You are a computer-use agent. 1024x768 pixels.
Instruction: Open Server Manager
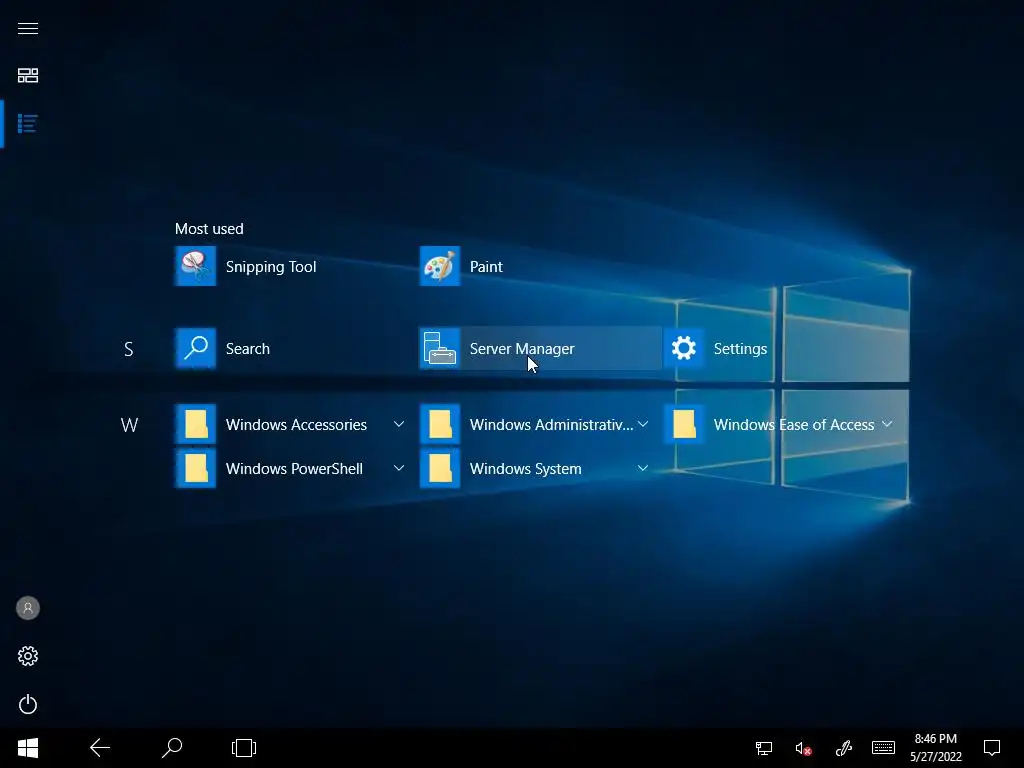(x=540, y=349)
